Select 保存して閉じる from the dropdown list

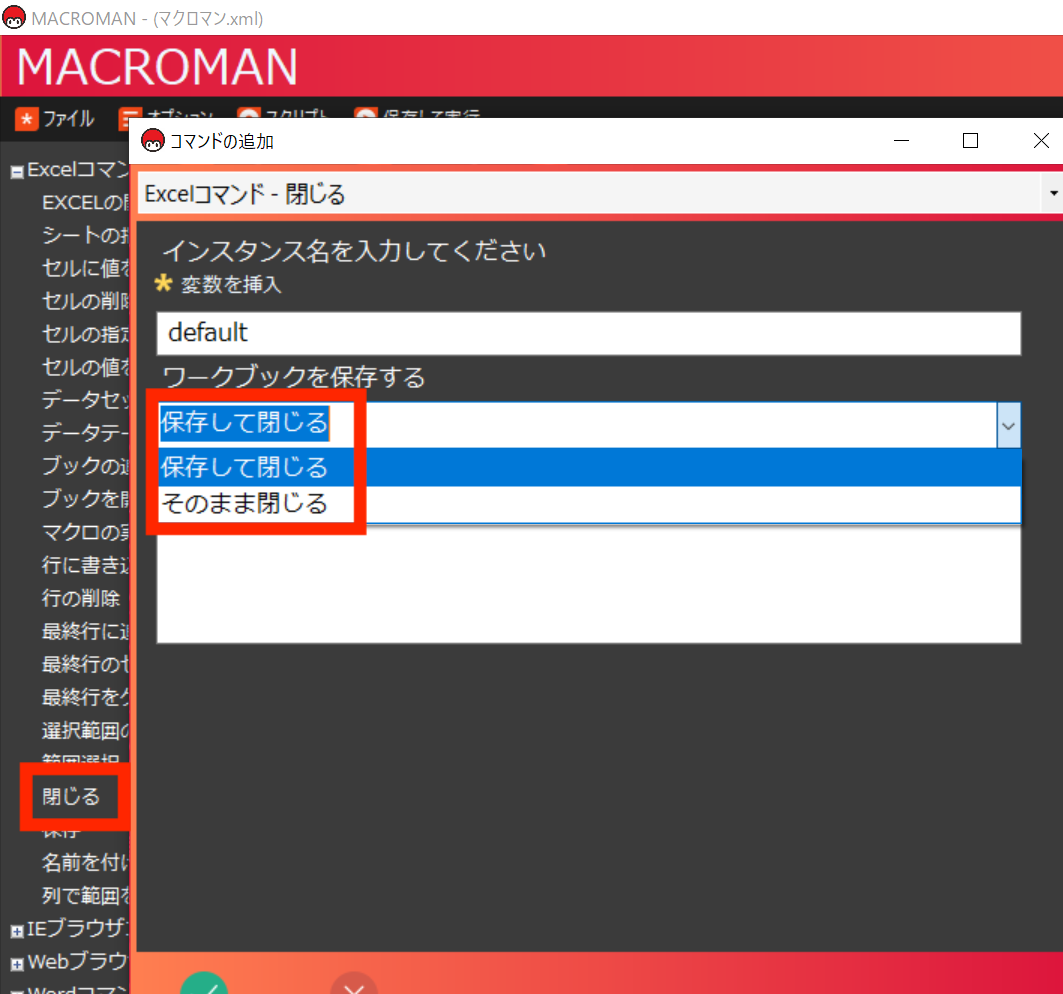click(x=589, y=467)
